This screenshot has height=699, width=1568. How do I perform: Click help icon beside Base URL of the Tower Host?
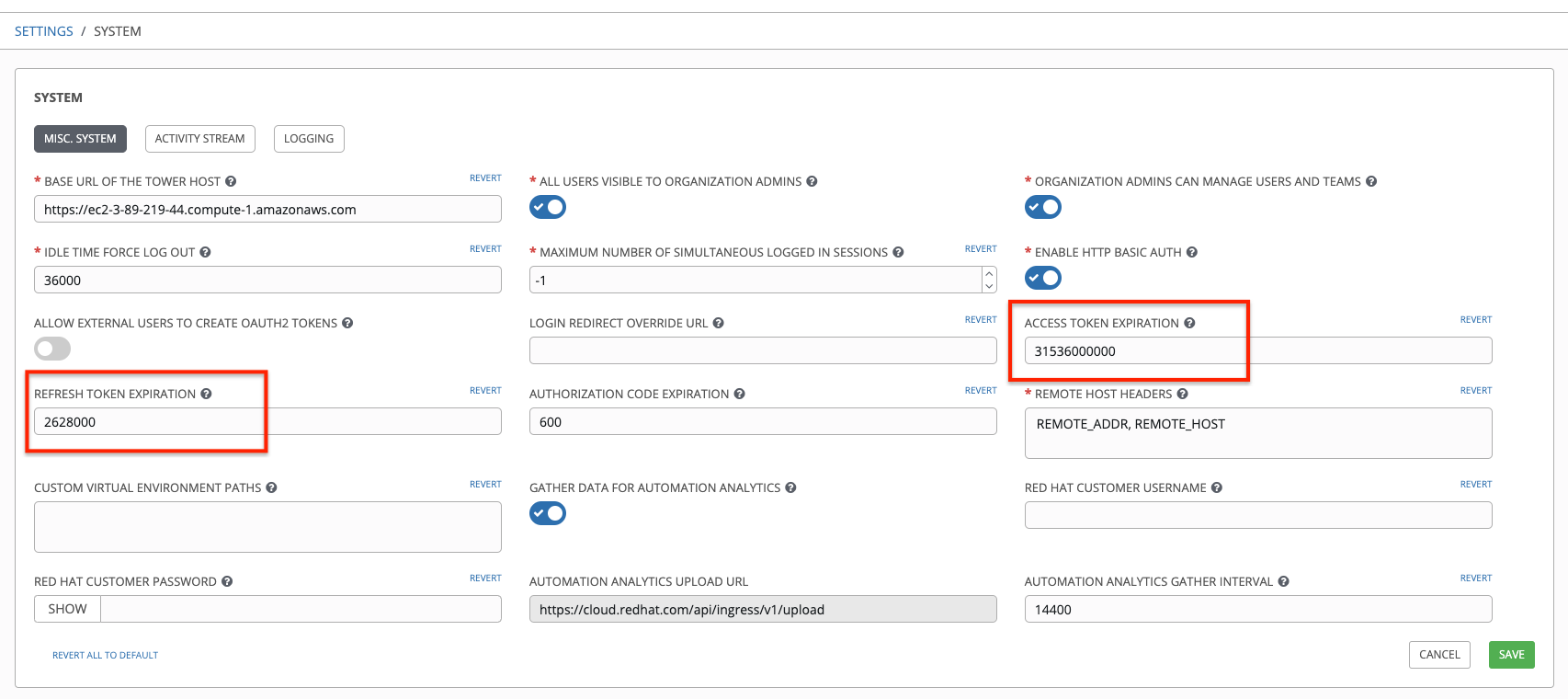point(231,182)
